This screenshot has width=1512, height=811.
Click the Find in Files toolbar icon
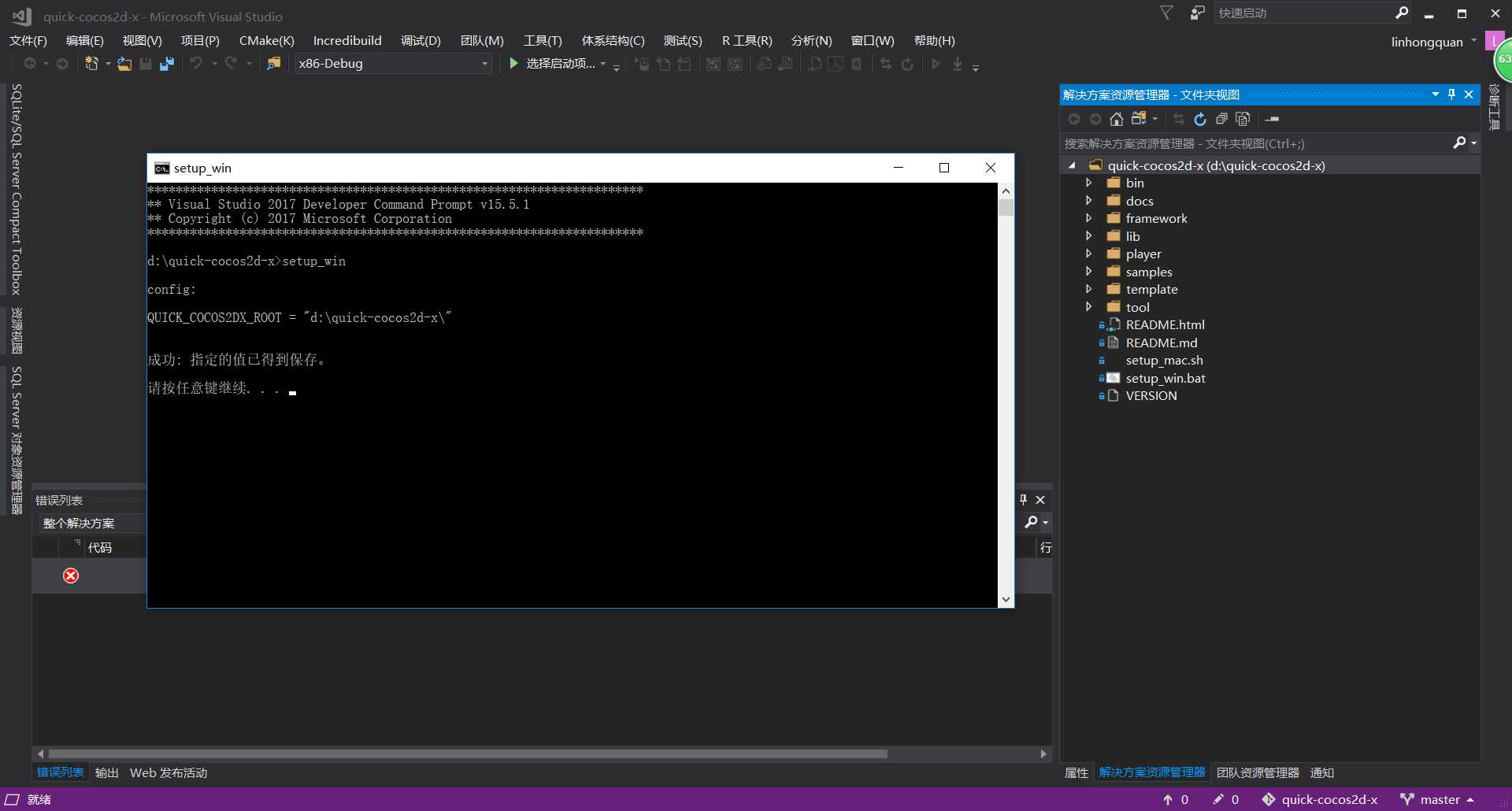click(273, 64)
